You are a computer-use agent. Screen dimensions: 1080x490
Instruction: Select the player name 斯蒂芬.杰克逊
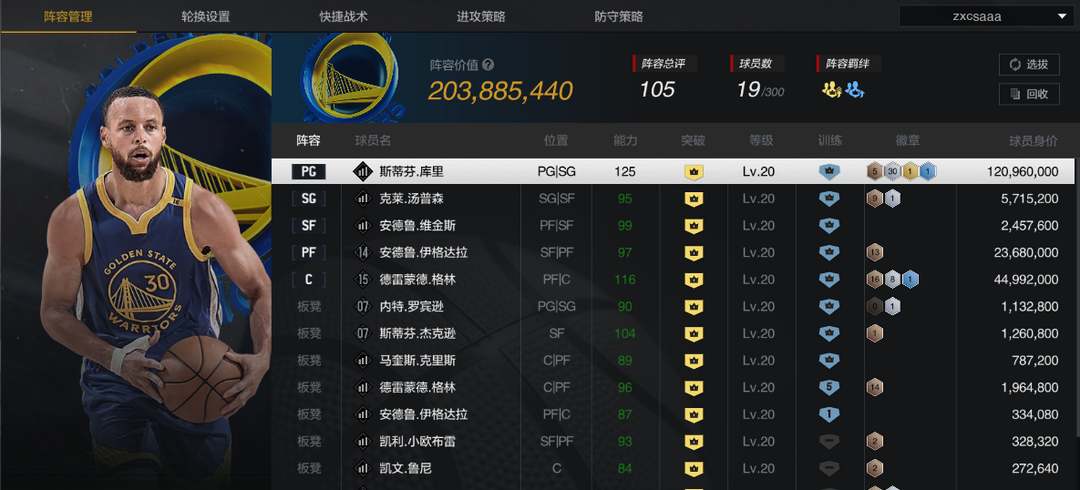(417, 334)
